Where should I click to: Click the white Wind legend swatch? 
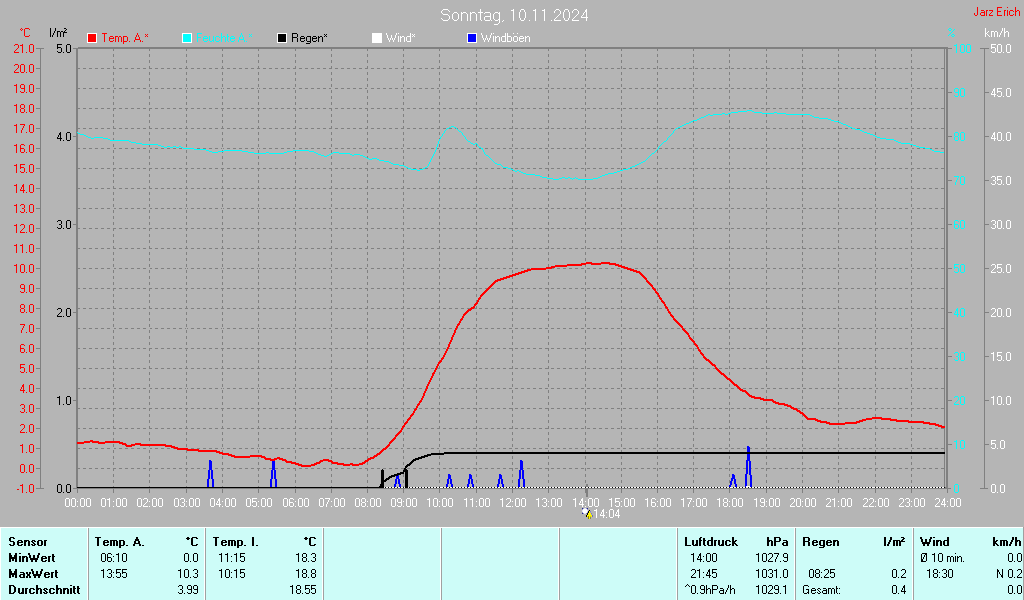(x=377, y=38)
